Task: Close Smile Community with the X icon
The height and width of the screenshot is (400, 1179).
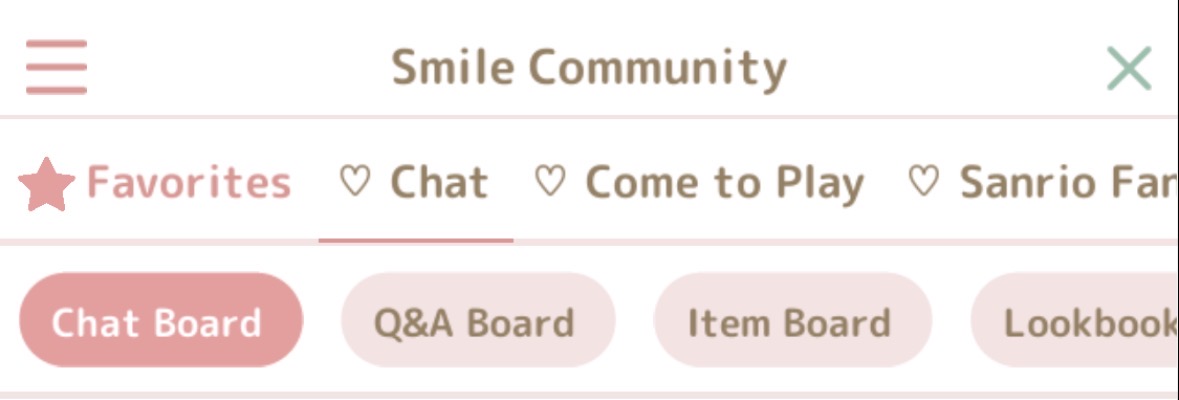Action: click(x=1129, y=69)
